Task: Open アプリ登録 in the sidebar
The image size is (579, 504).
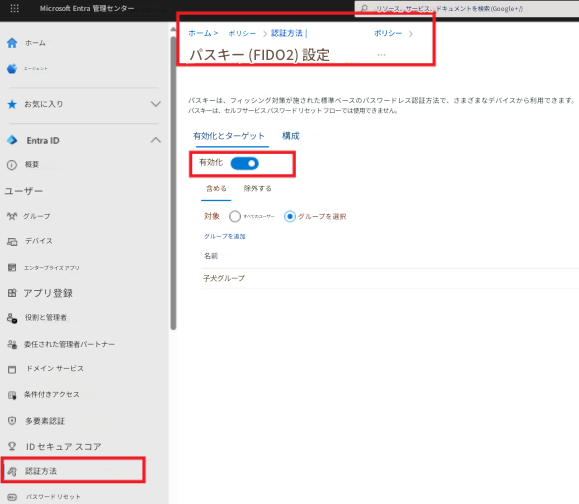Action: (48, 293)
